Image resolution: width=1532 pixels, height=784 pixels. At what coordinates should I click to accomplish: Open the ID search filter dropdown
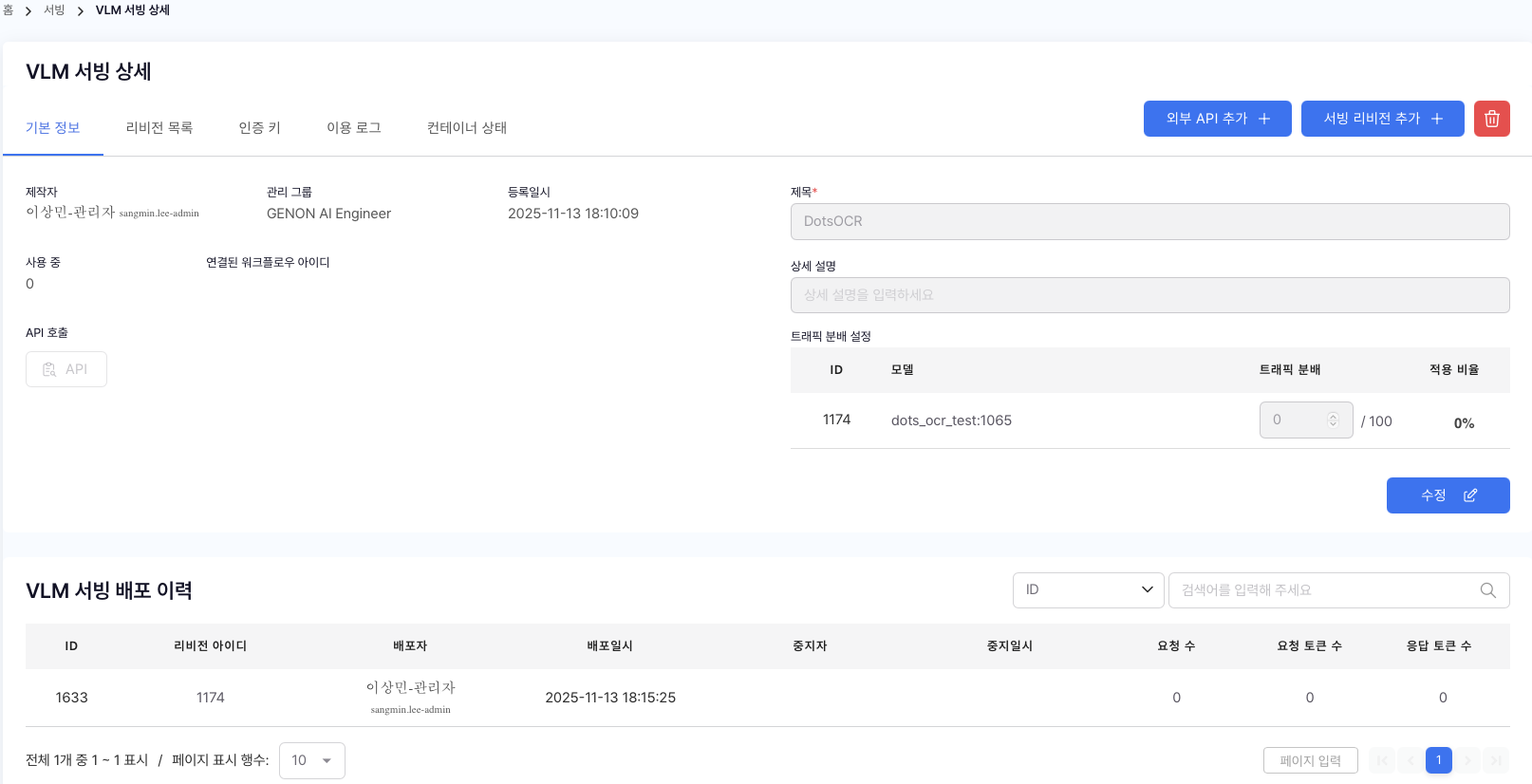(1088, 590)
